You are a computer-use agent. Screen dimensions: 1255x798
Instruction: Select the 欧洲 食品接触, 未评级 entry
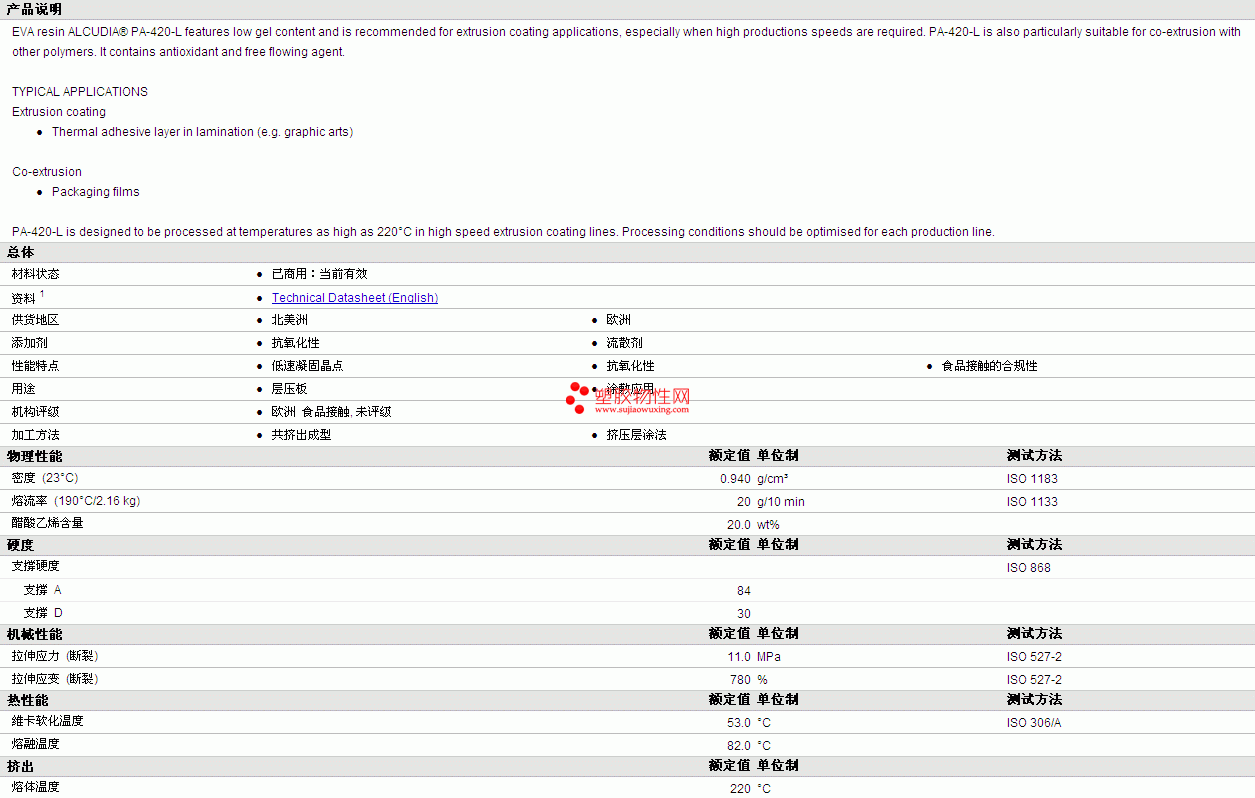coord(332,412)
